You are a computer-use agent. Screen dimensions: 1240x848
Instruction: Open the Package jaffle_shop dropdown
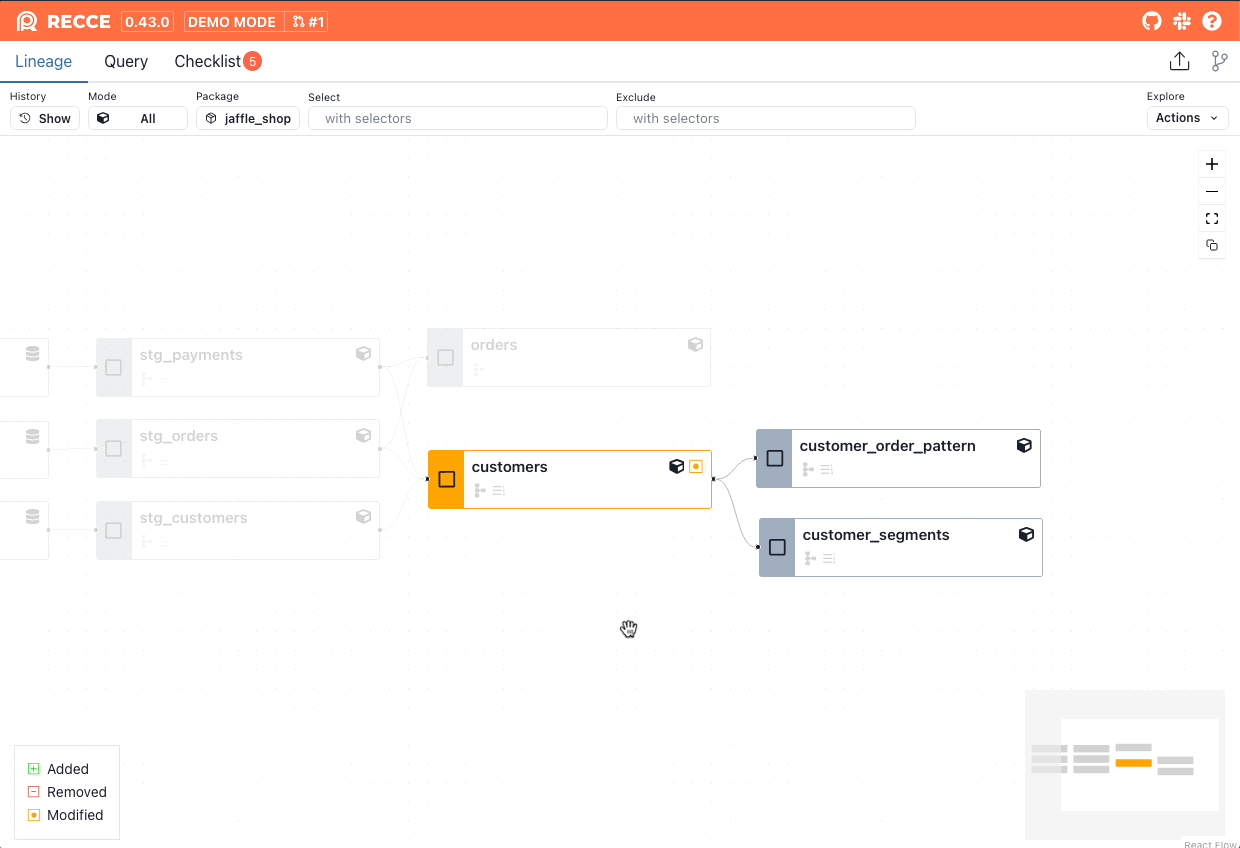click(247, 117)
